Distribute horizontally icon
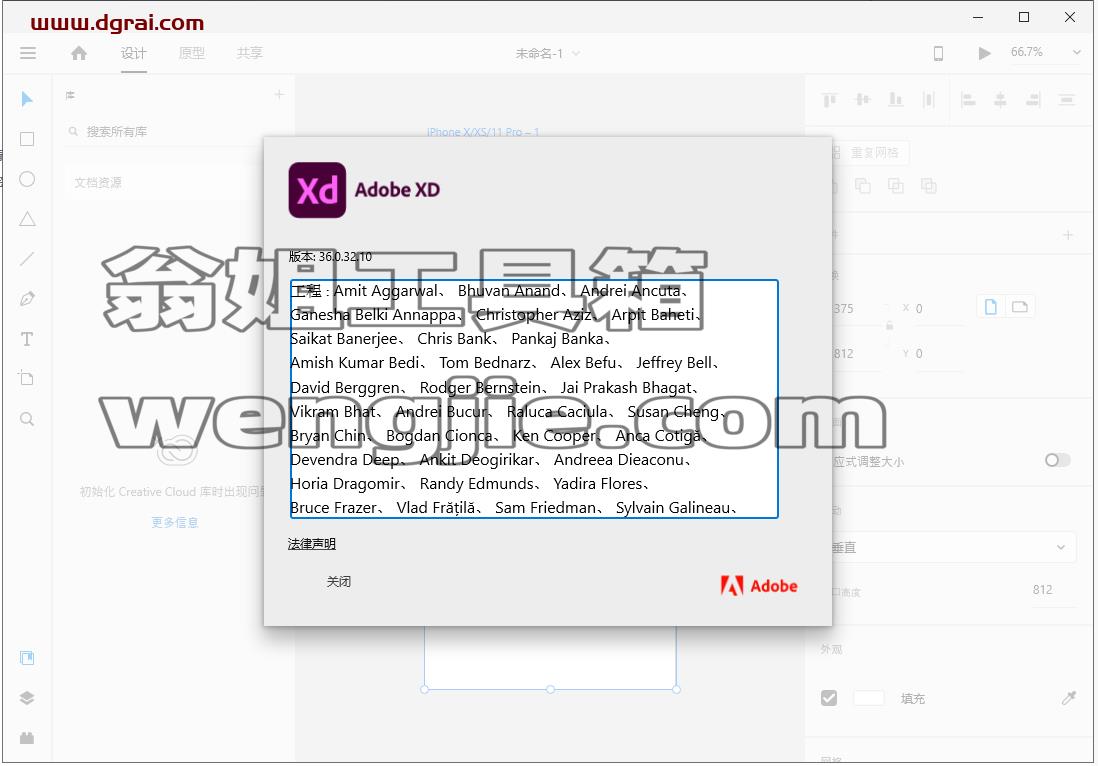1098x766 pixels. tap(929, 100)
